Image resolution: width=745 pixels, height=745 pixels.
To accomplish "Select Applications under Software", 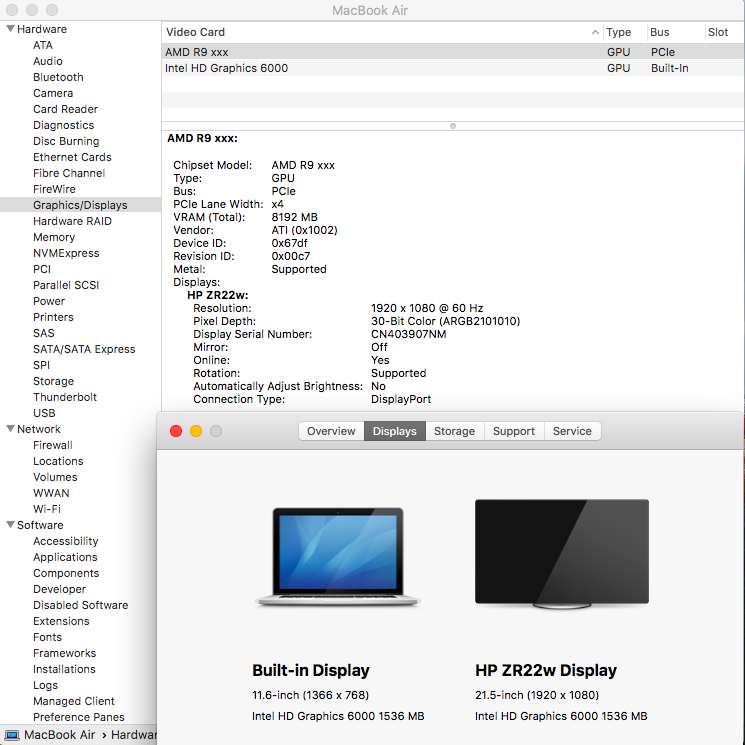I will pyautogui.click(x=65, y=557).
